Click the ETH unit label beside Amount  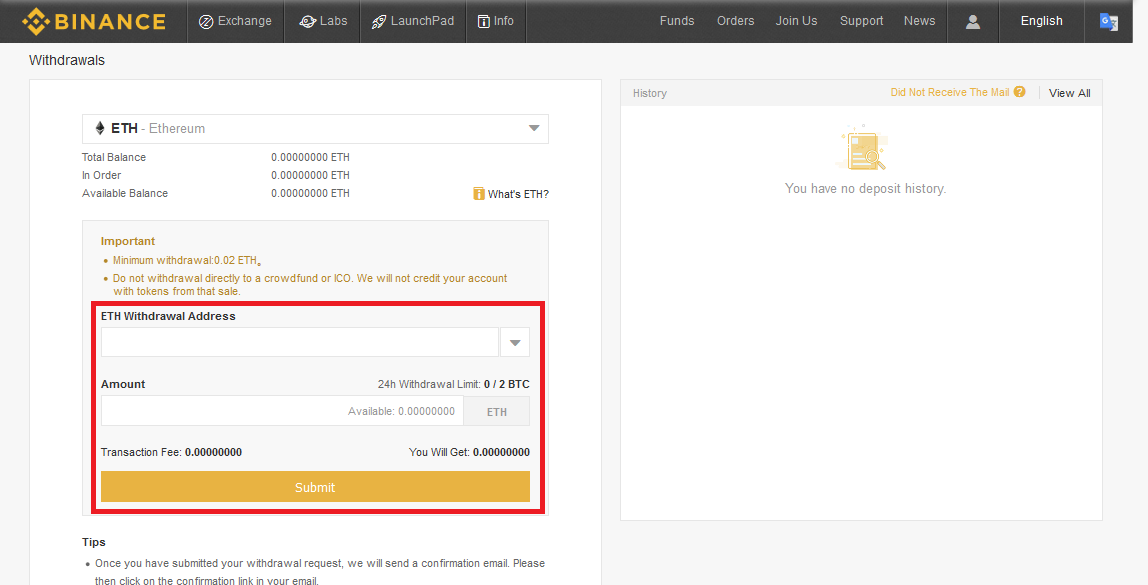tap(497, 411)
